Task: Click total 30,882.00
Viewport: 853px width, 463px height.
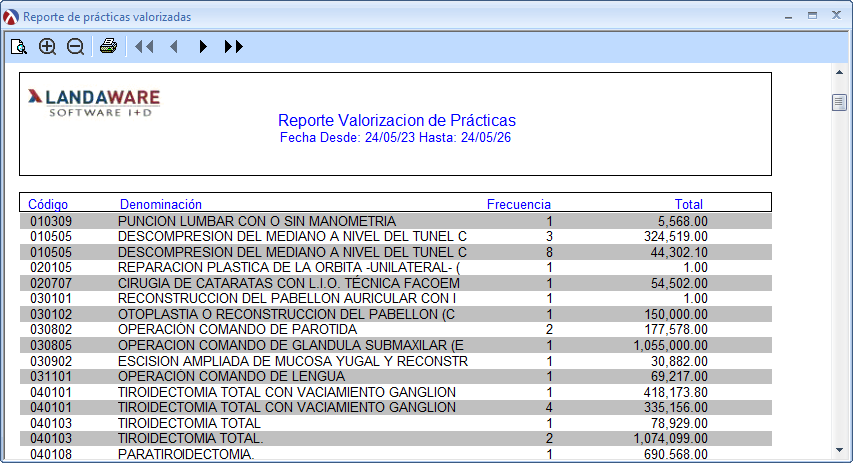Action: click(x=679, y=361)
